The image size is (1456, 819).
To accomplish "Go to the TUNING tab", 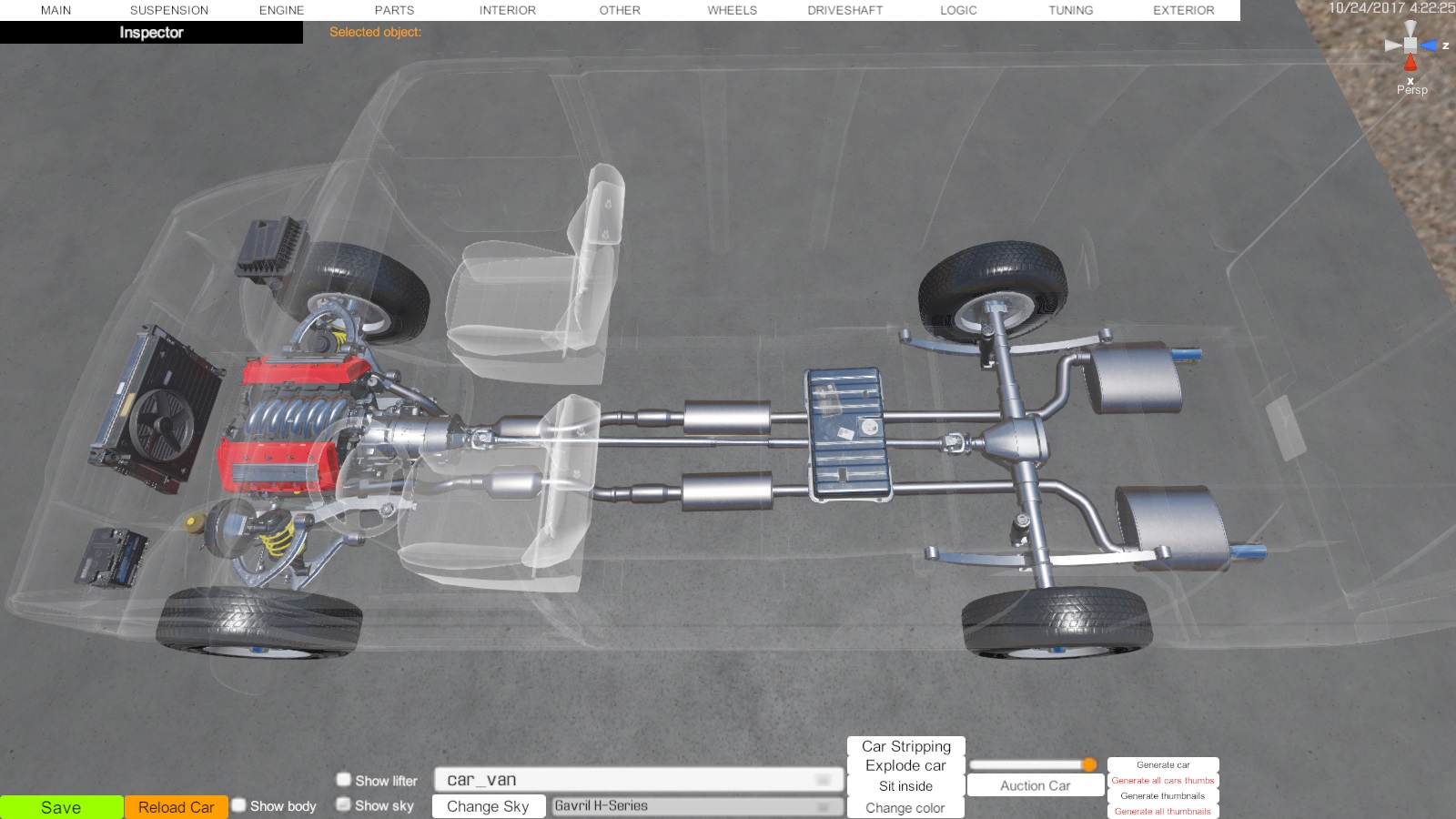I will coord(1070,10).
